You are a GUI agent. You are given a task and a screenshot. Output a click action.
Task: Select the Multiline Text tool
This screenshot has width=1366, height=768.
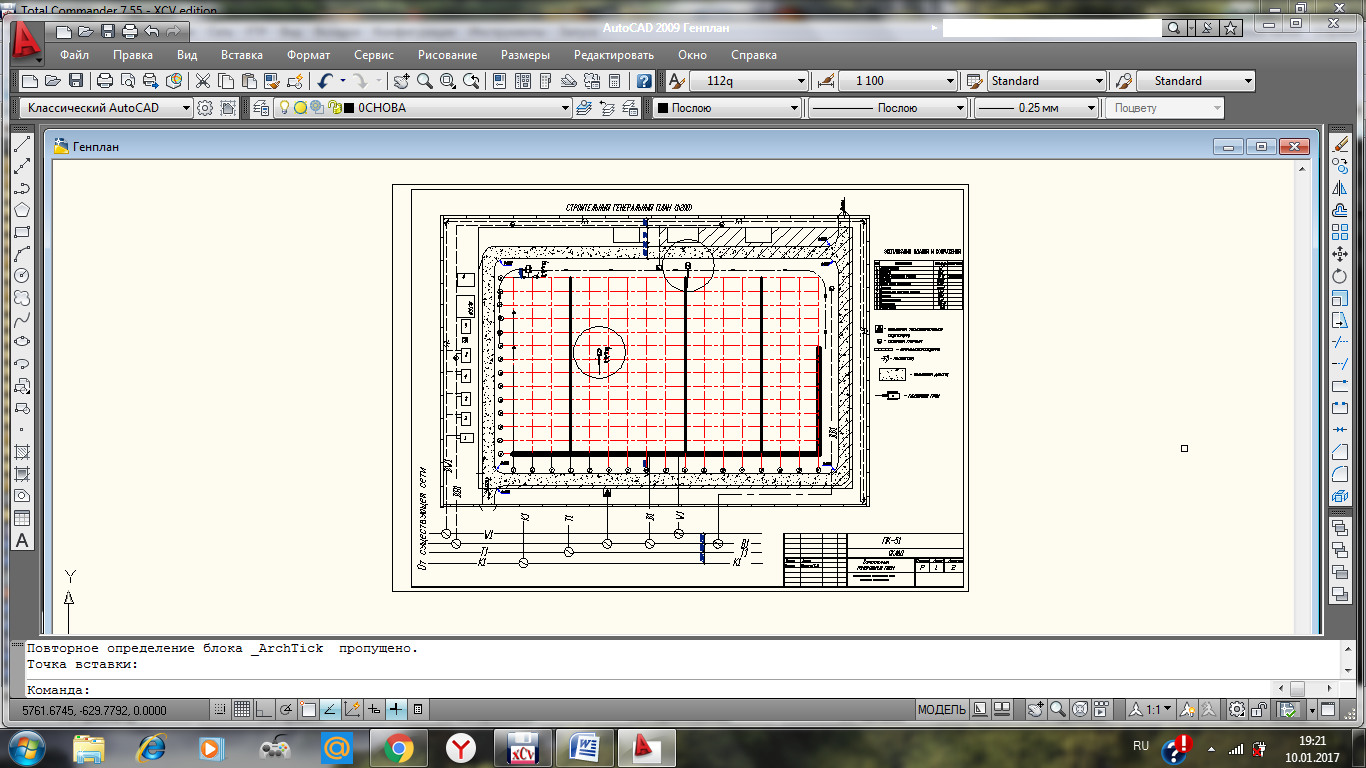(x=22, y=540)
